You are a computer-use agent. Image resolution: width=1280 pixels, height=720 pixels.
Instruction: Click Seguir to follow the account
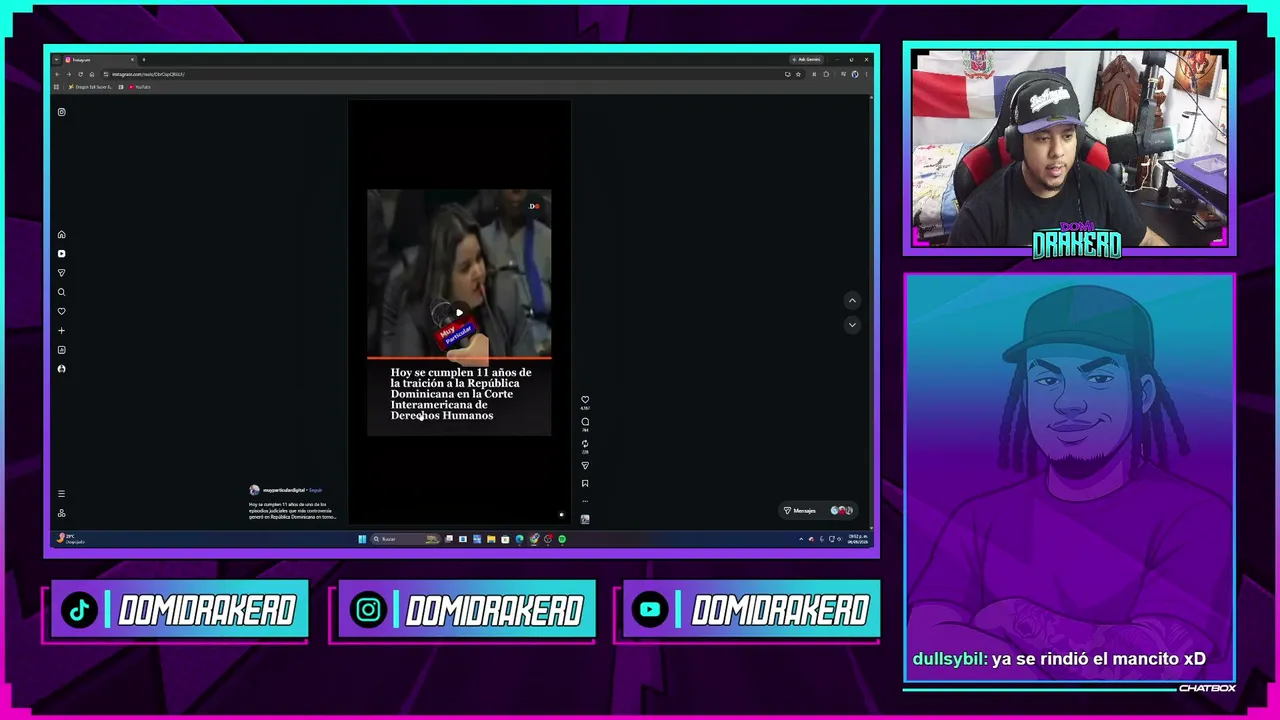[316, 490]
